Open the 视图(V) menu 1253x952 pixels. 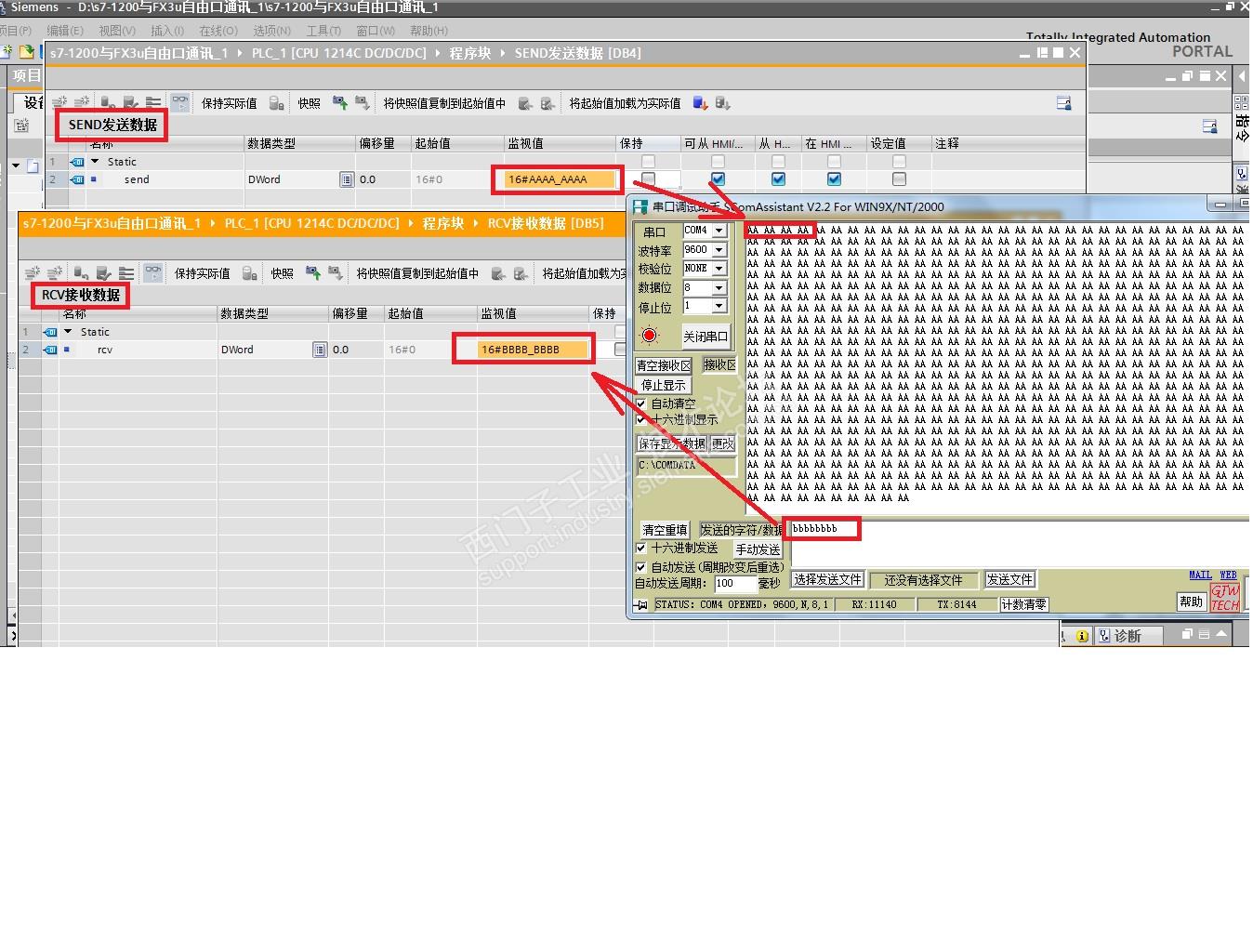pos(116,31)
